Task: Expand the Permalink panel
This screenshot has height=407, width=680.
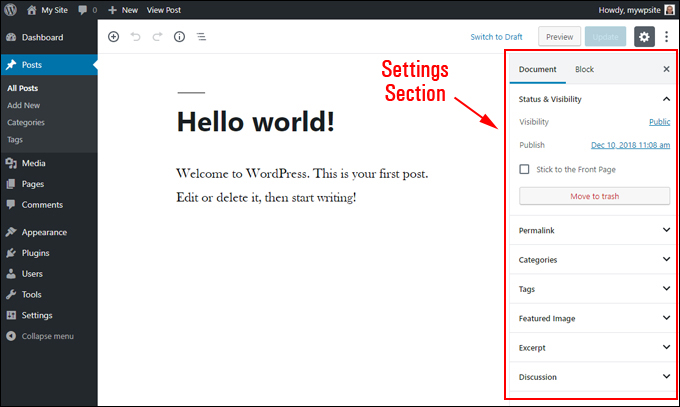Action: (592, 230)
